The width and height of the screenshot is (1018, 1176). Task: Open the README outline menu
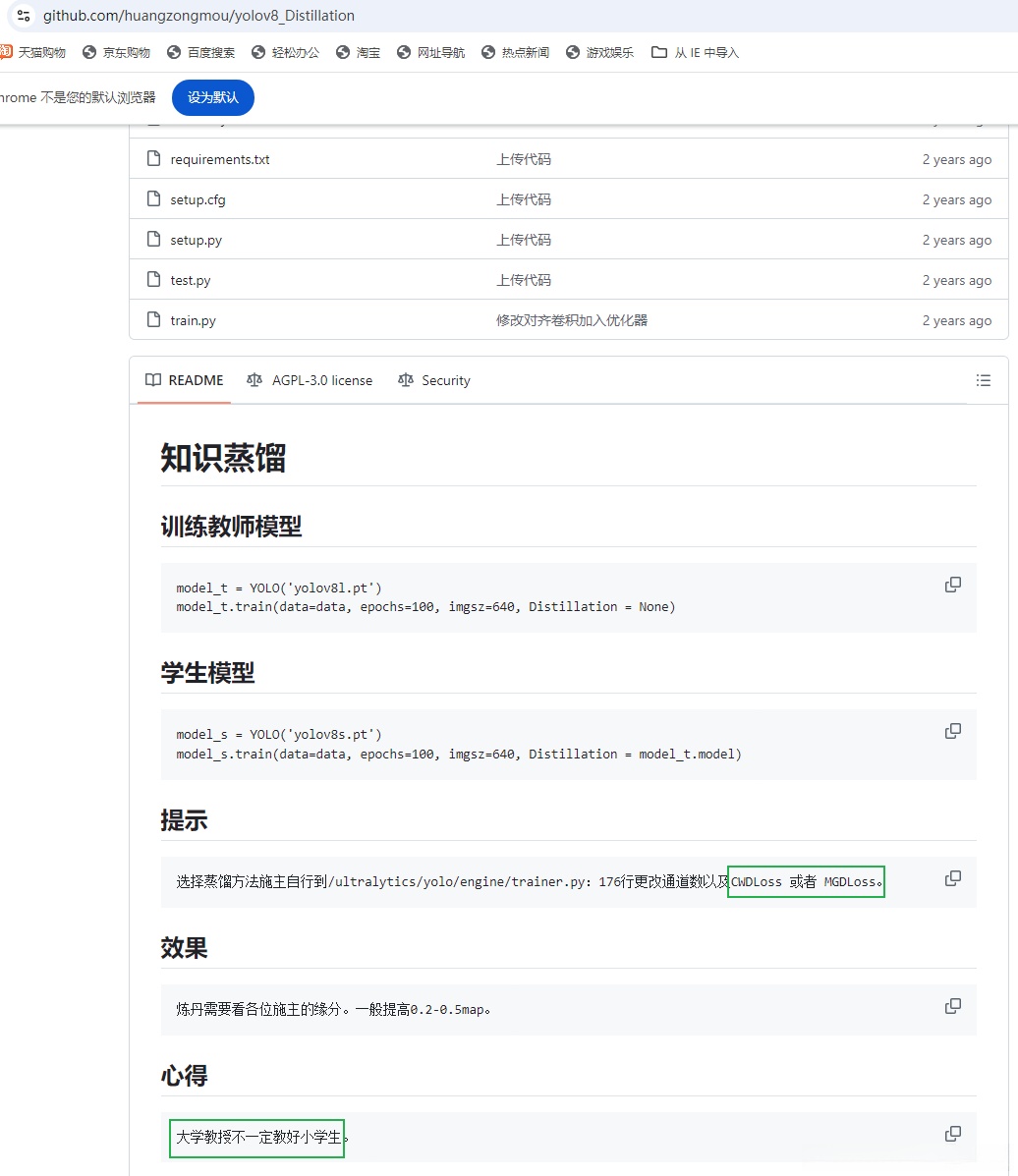point(984,380)
